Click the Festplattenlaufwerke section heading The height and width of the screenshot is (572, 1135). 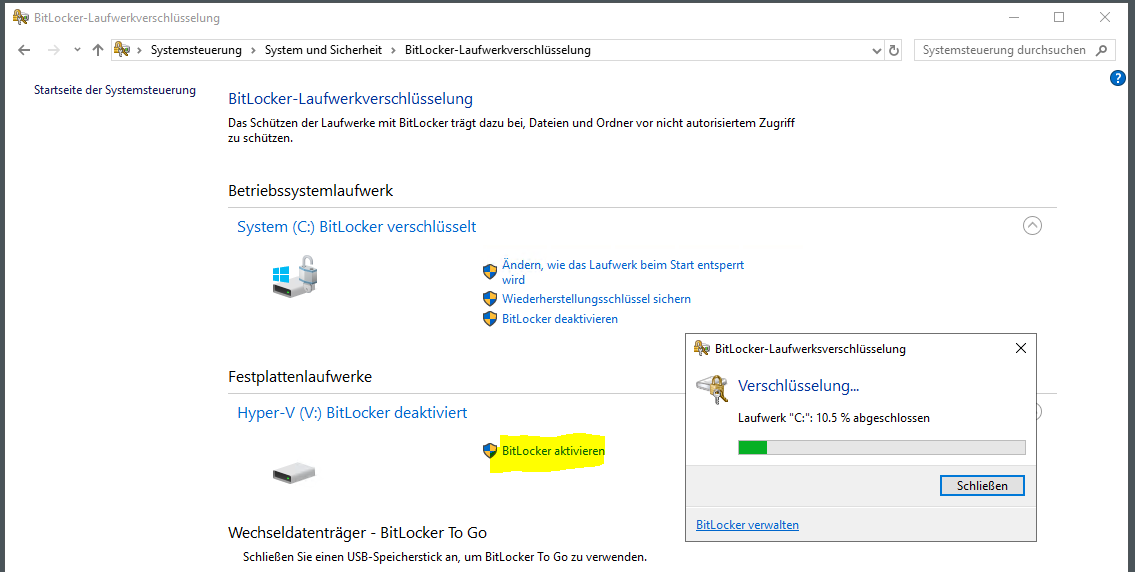300,377
